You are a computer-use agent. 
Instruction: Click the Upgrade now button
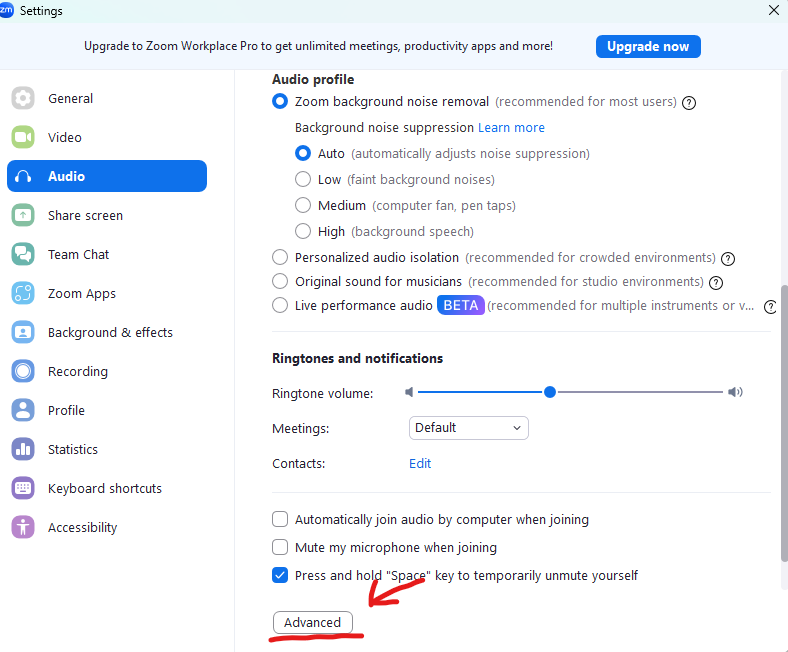click(648, 46)
